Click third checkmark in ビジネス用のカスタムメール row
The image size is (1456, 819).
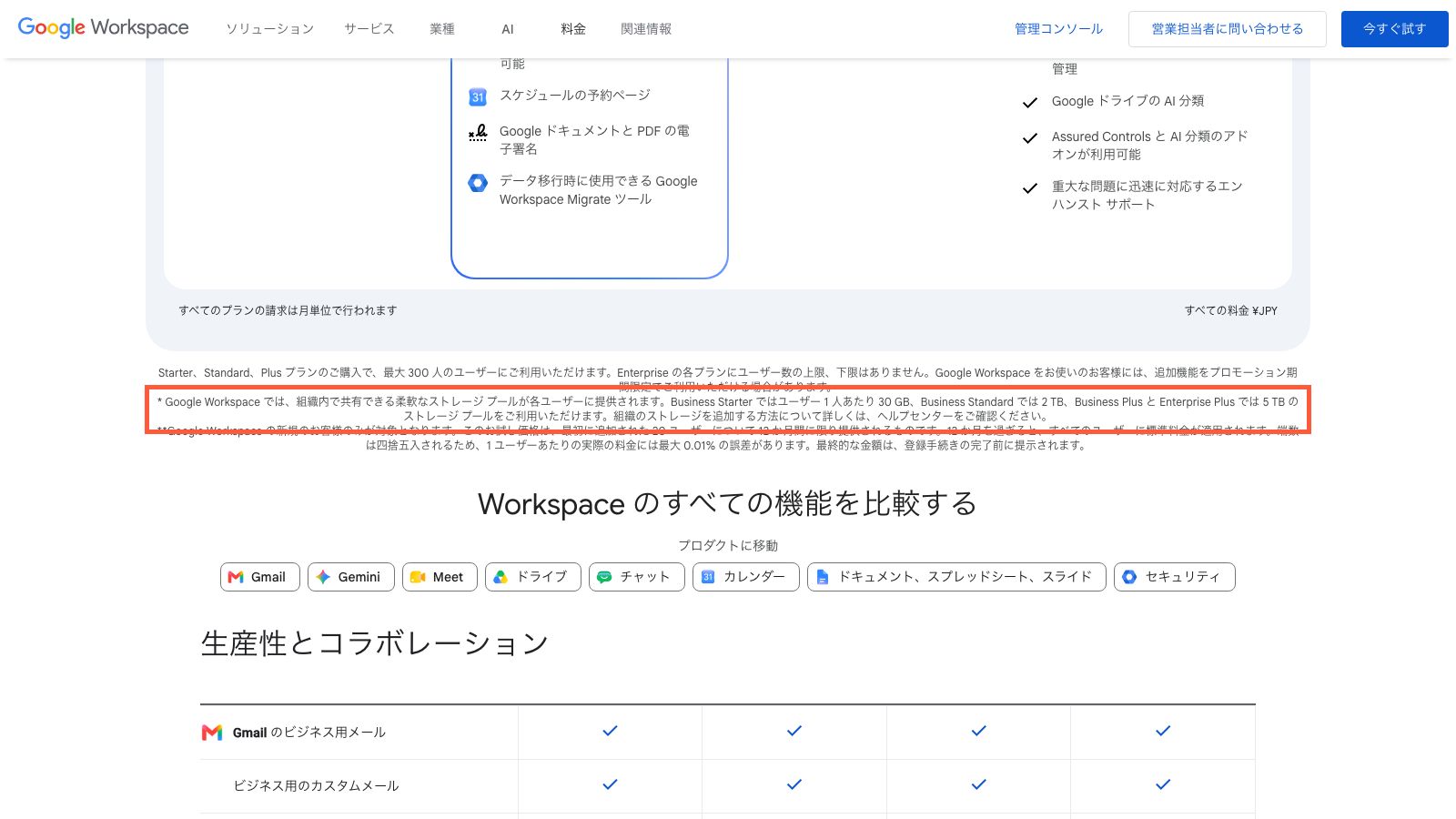click(x=979, y=784)
